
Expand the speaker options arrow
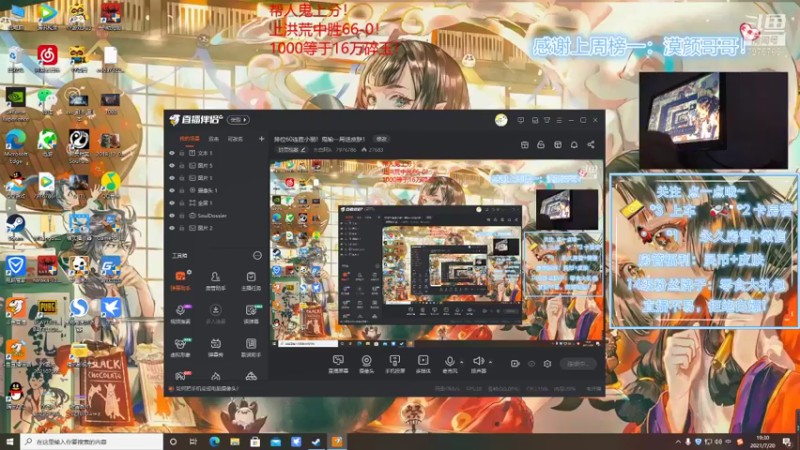[x=490, y=362]
